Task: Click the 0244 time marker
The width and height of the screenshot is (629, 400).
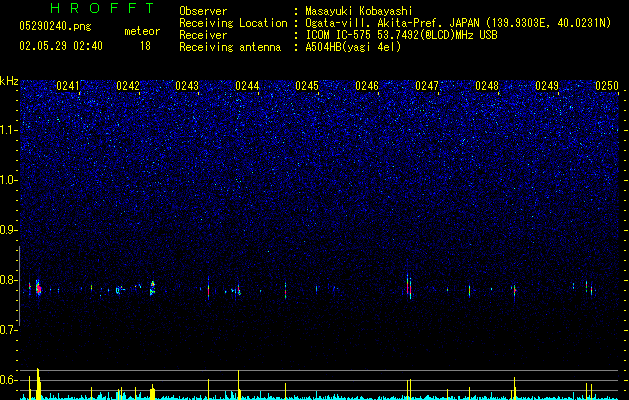Action: click(247, 86)
